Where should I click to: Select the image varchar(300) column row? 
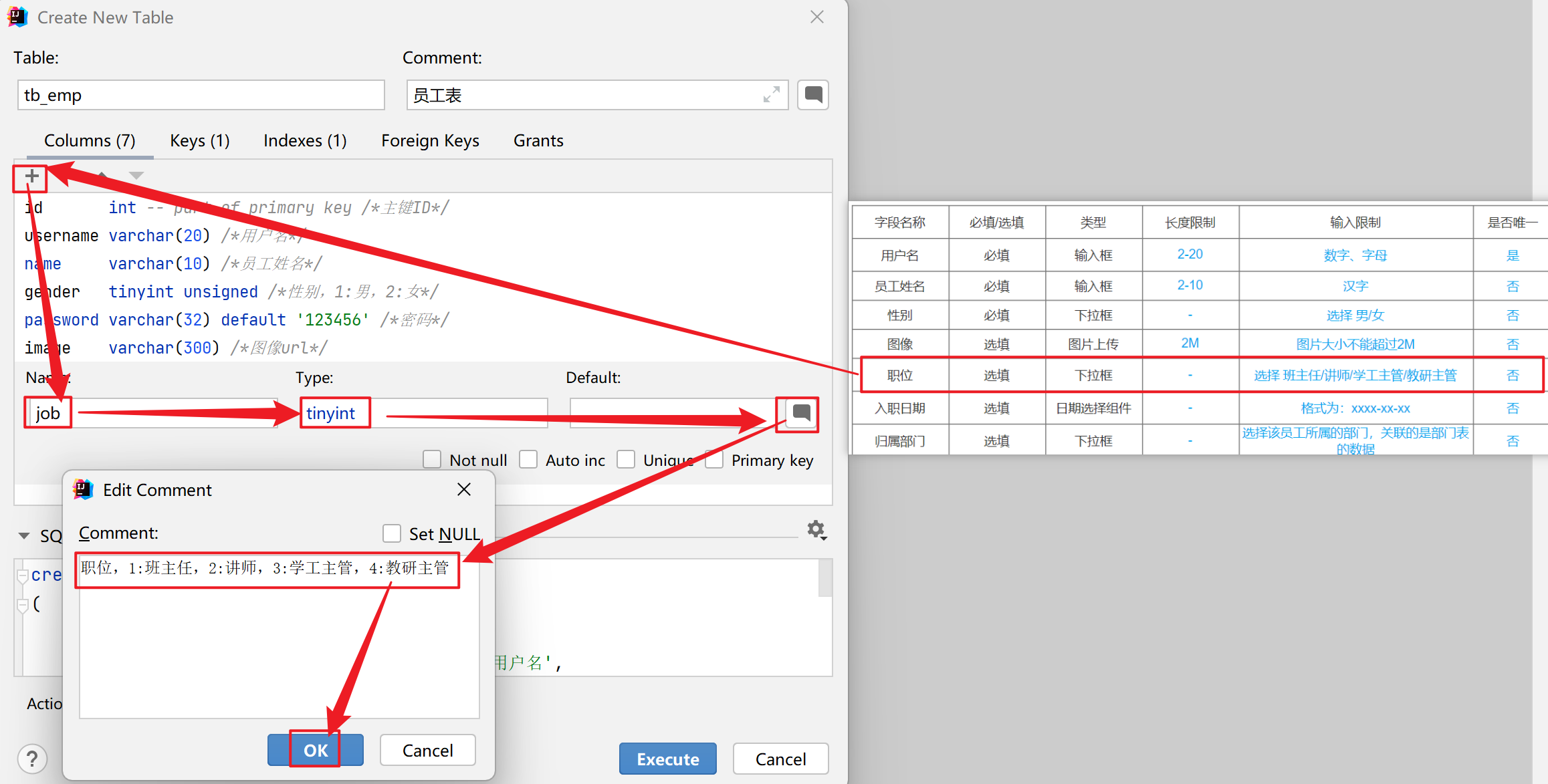[423, 348]
